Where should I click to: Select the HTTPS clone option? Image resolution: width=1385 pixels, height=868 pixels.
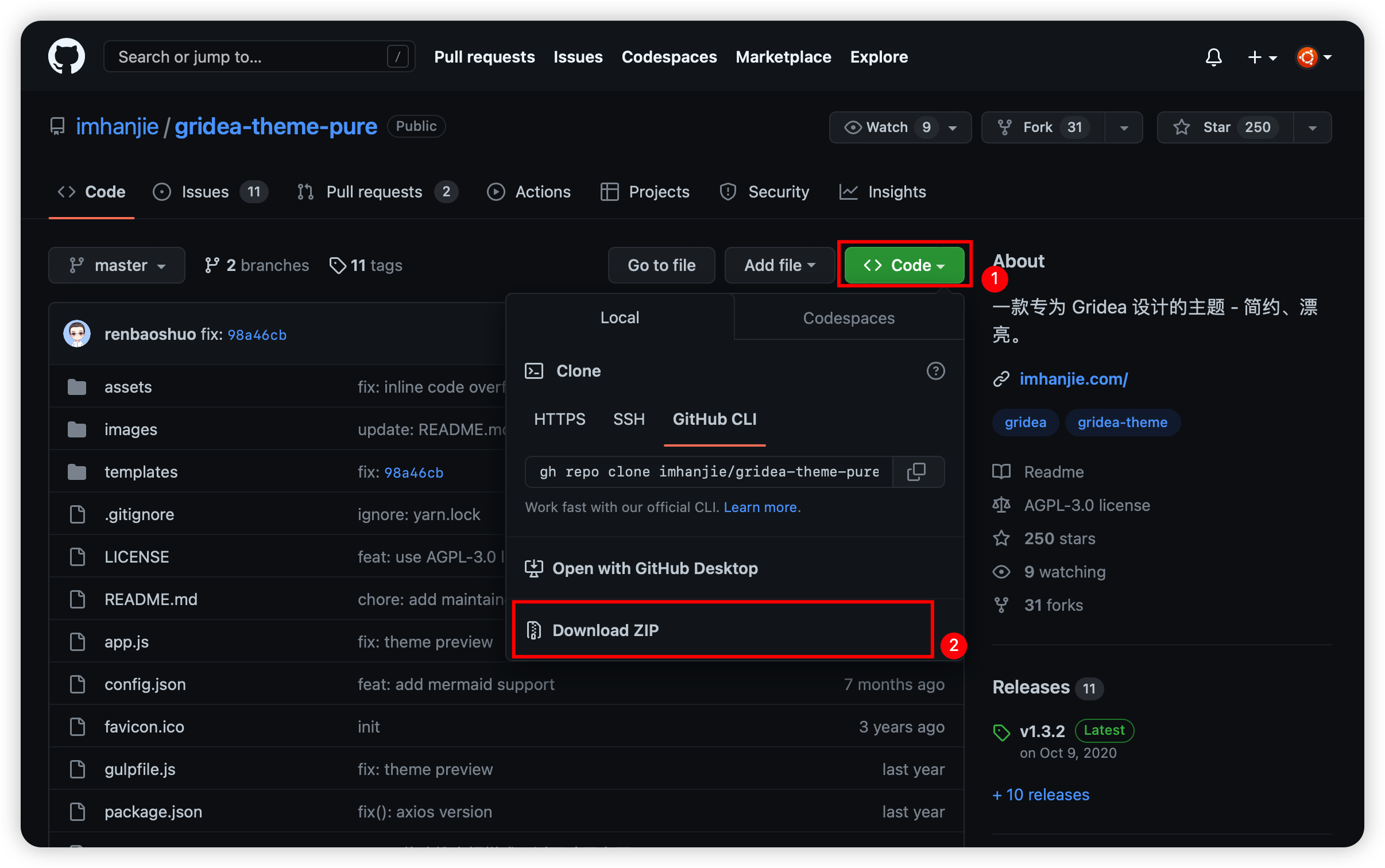click(559, 419)
